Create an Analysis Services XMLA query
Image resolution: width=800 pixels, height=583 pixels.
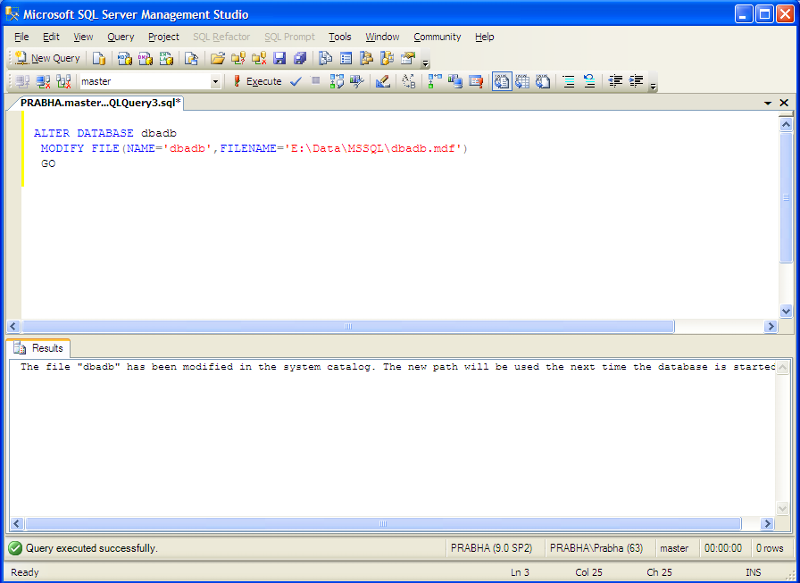(x=166, y=58)
